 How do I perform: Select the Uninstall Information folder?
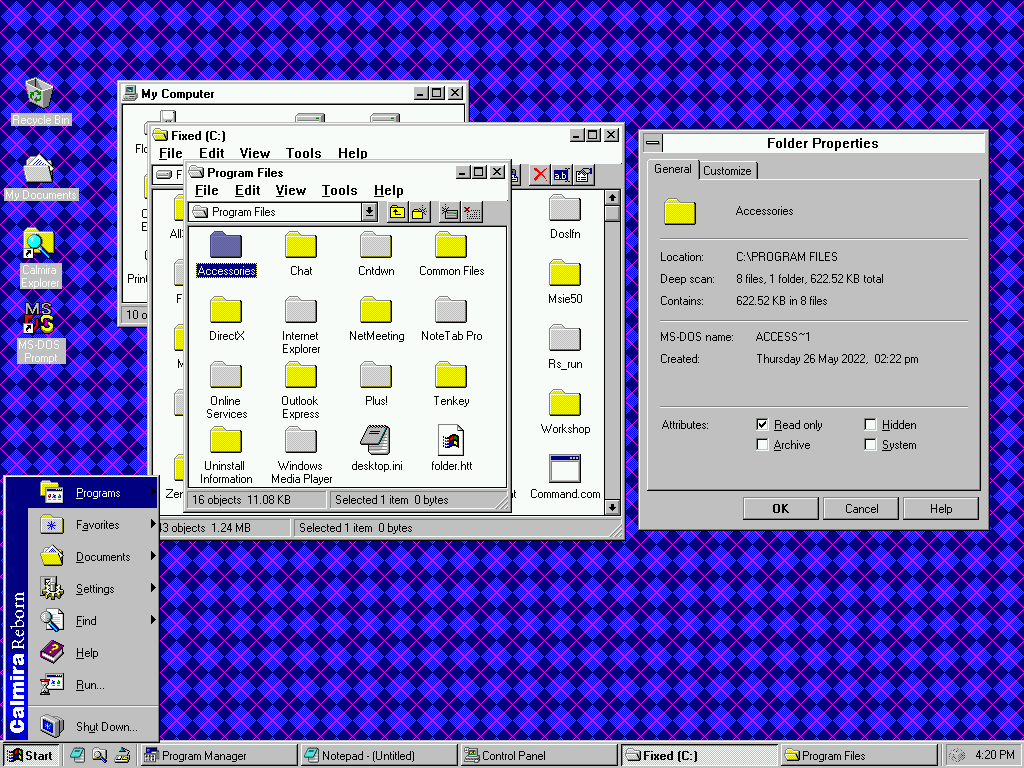(x=226, y=455)
